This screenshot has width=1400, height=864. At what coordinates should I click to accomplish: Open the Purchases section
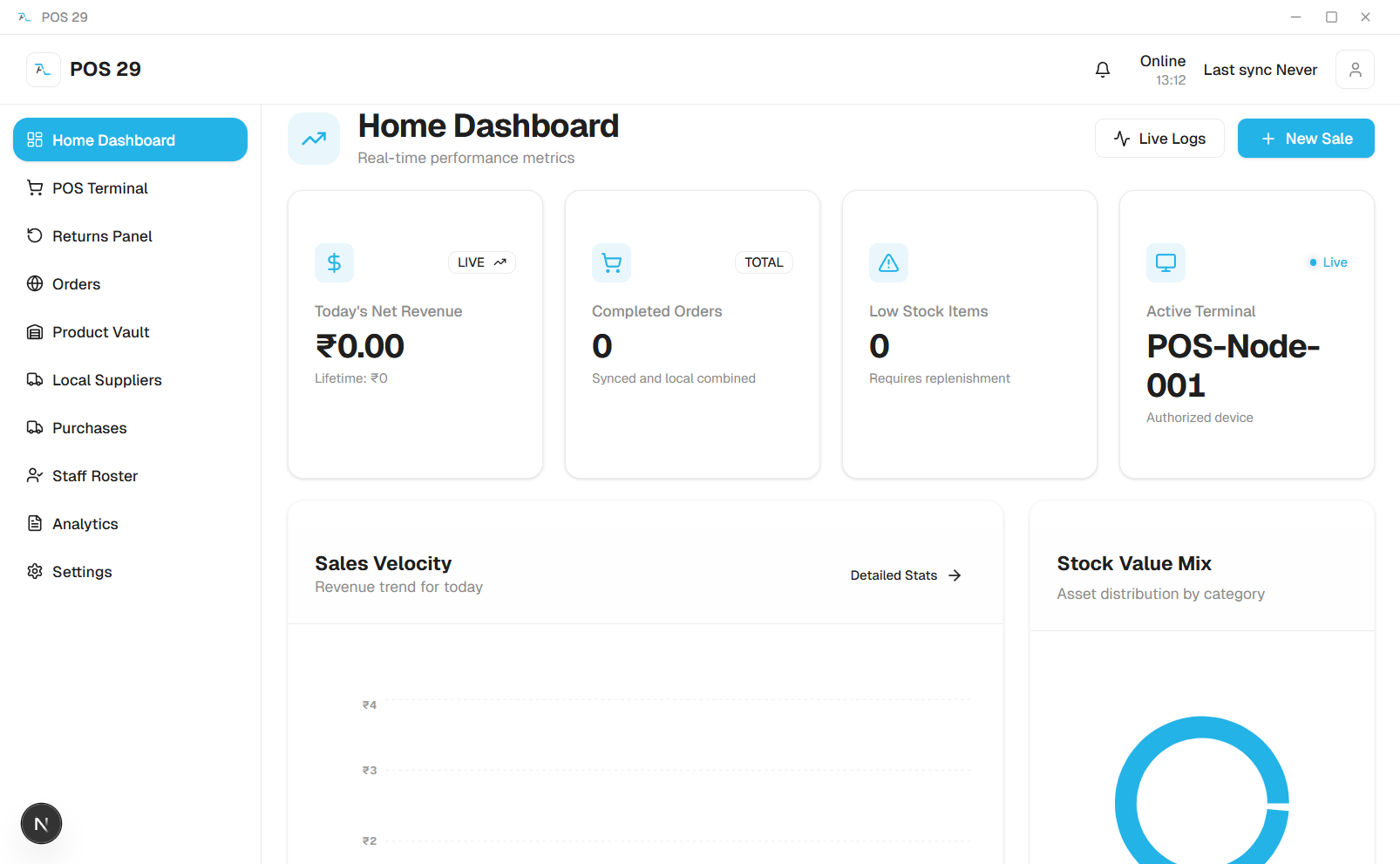point(130,427)
